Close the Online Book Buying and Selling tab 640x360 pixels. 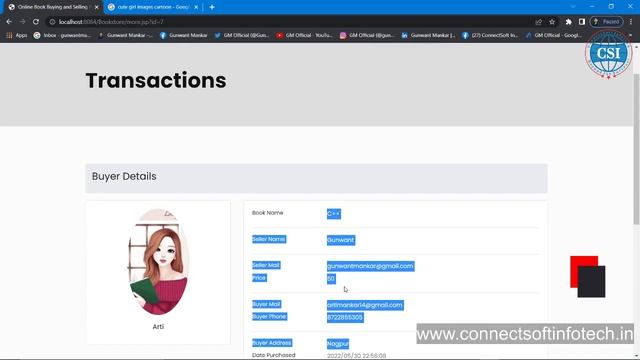[97, 7]
